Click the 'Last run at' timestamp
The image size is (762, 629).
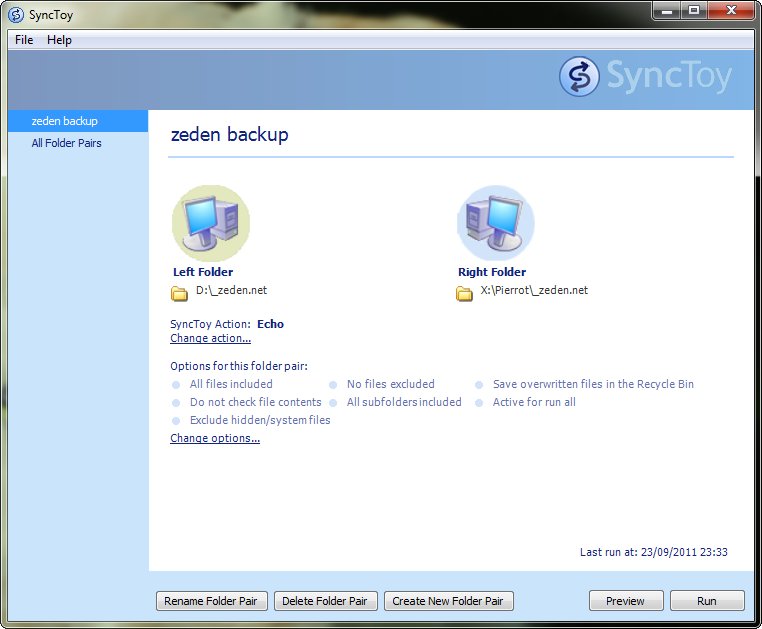click(654, 552)
